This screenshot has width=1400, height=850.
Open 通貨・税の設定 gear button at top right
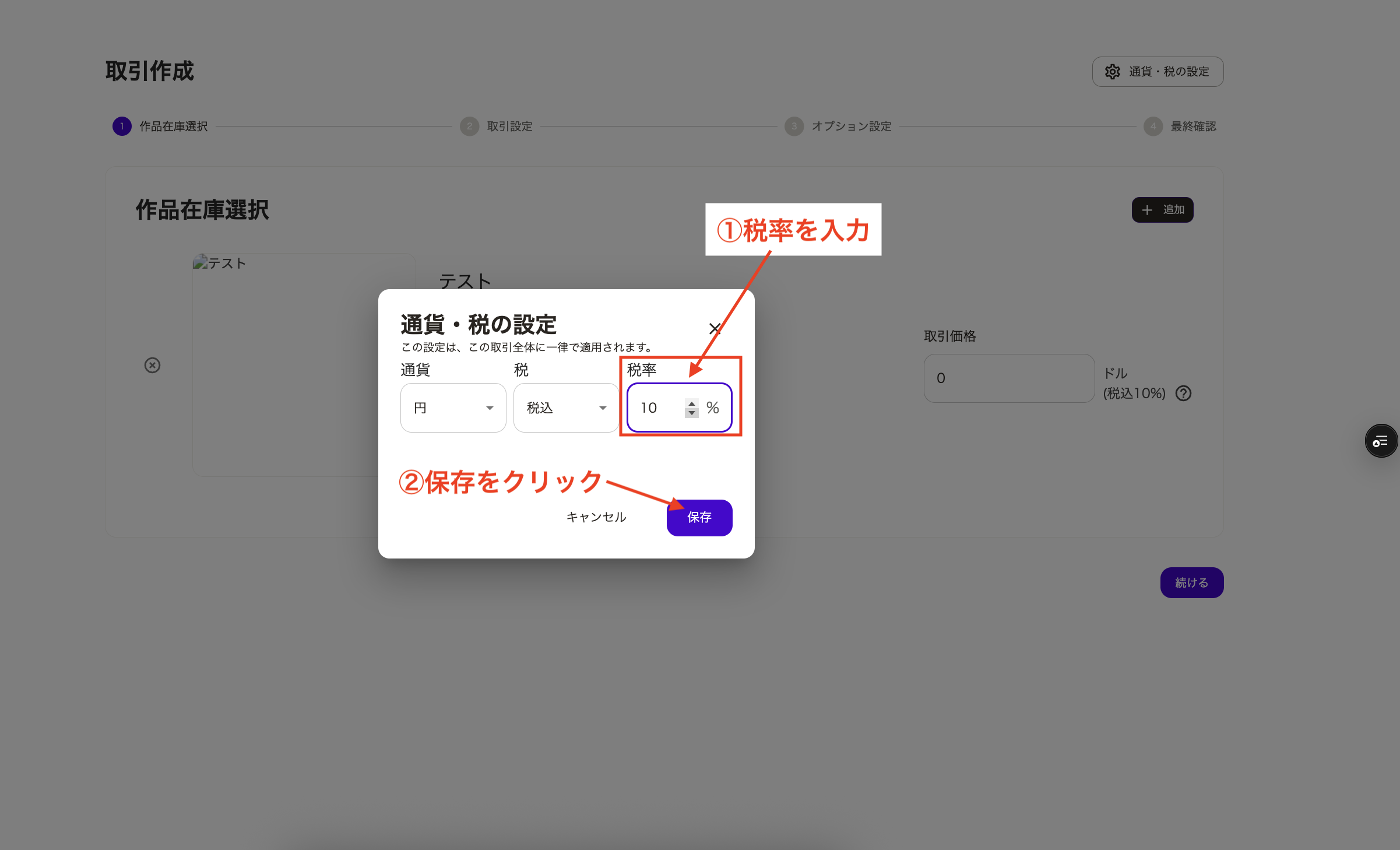(1158, 72)
